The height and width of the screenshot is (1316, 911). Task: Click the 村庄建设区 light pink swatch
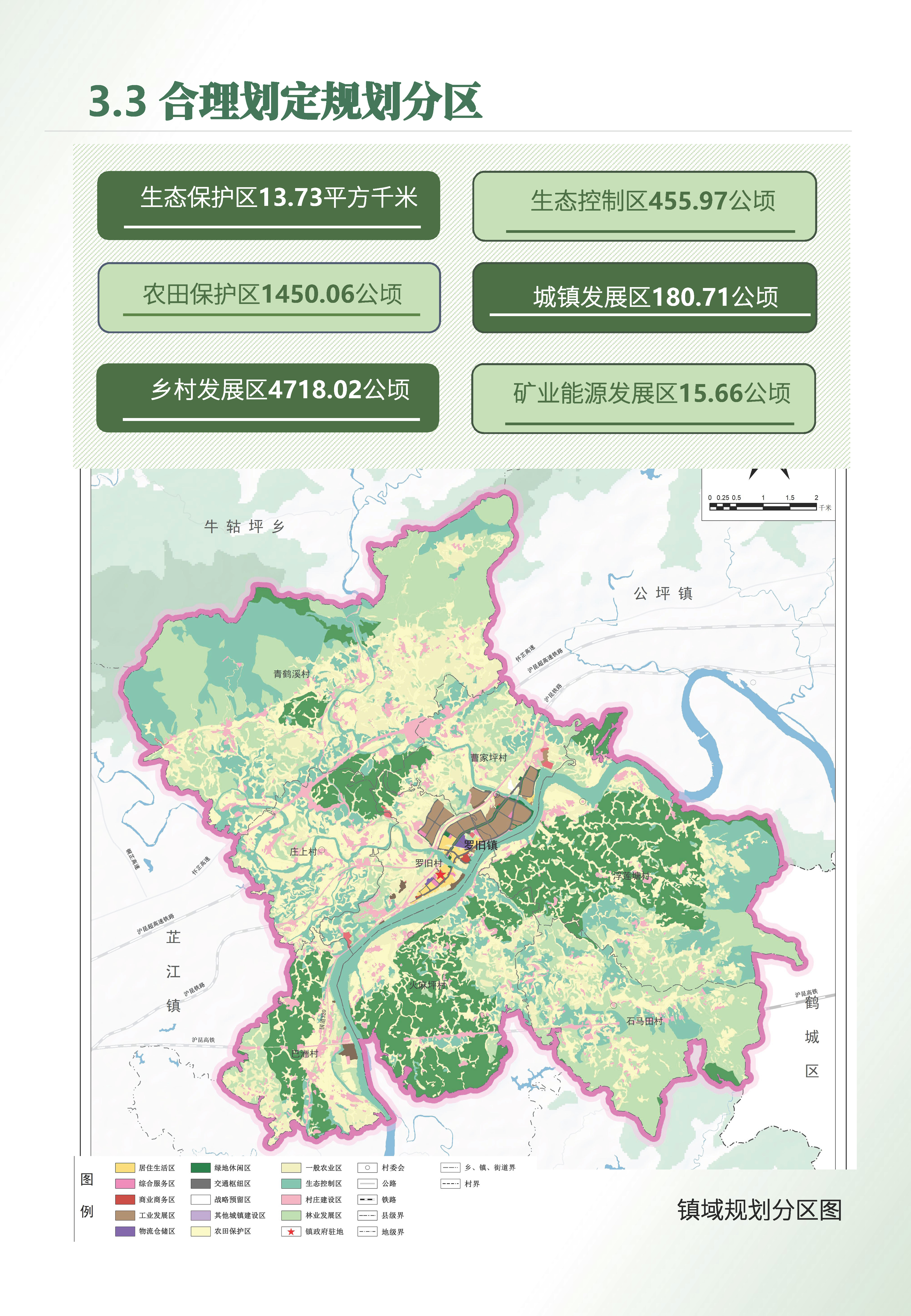[x=291, y=1199]
